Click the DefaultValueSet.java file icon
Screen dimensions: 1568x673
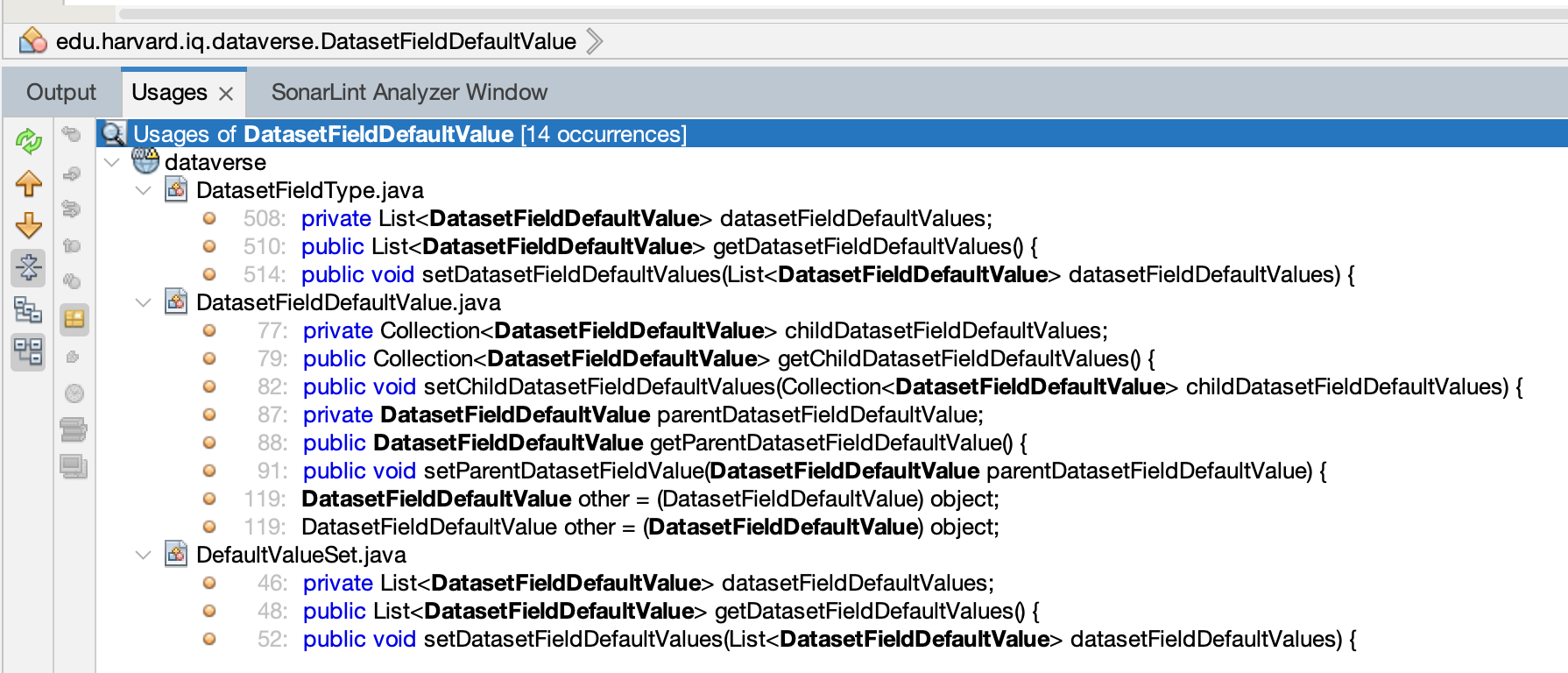tap(176, 555)
